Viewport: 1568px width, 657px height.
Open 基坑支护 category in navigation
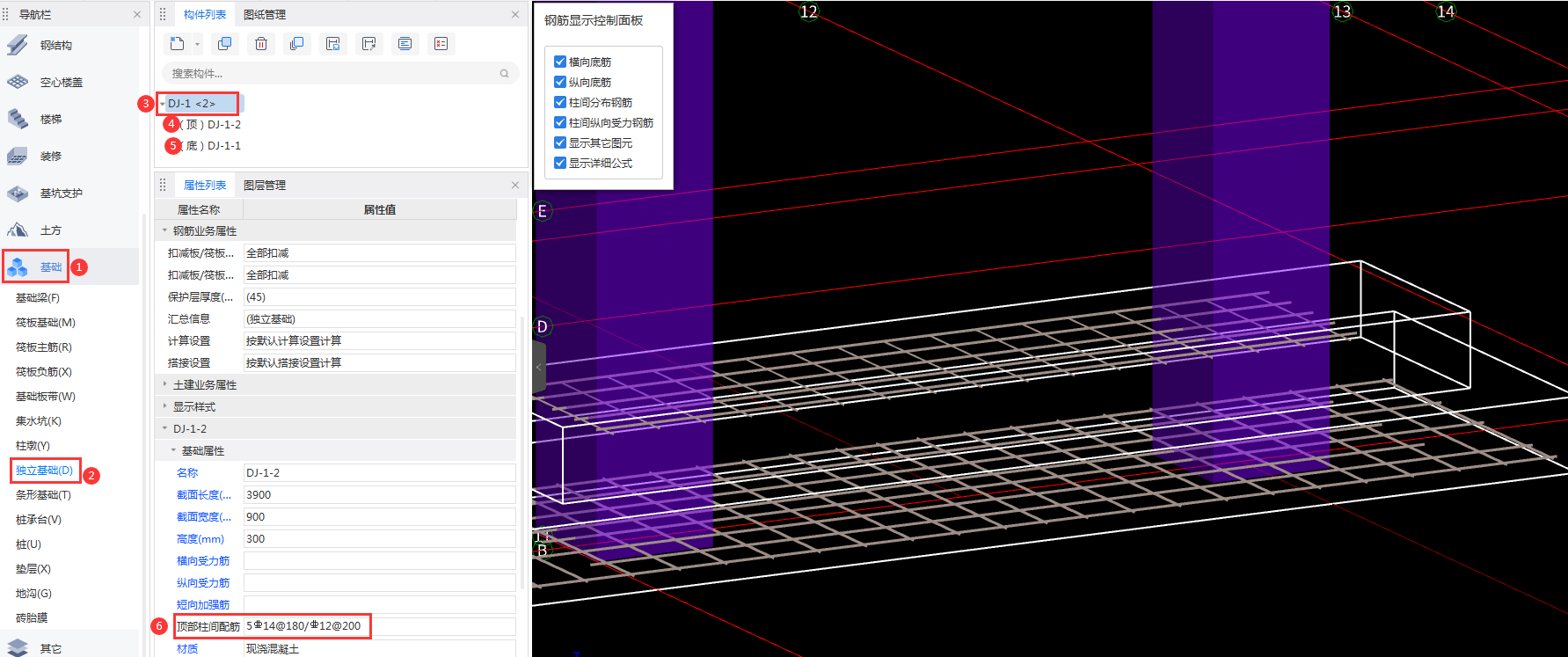click(x=61, y=193)
